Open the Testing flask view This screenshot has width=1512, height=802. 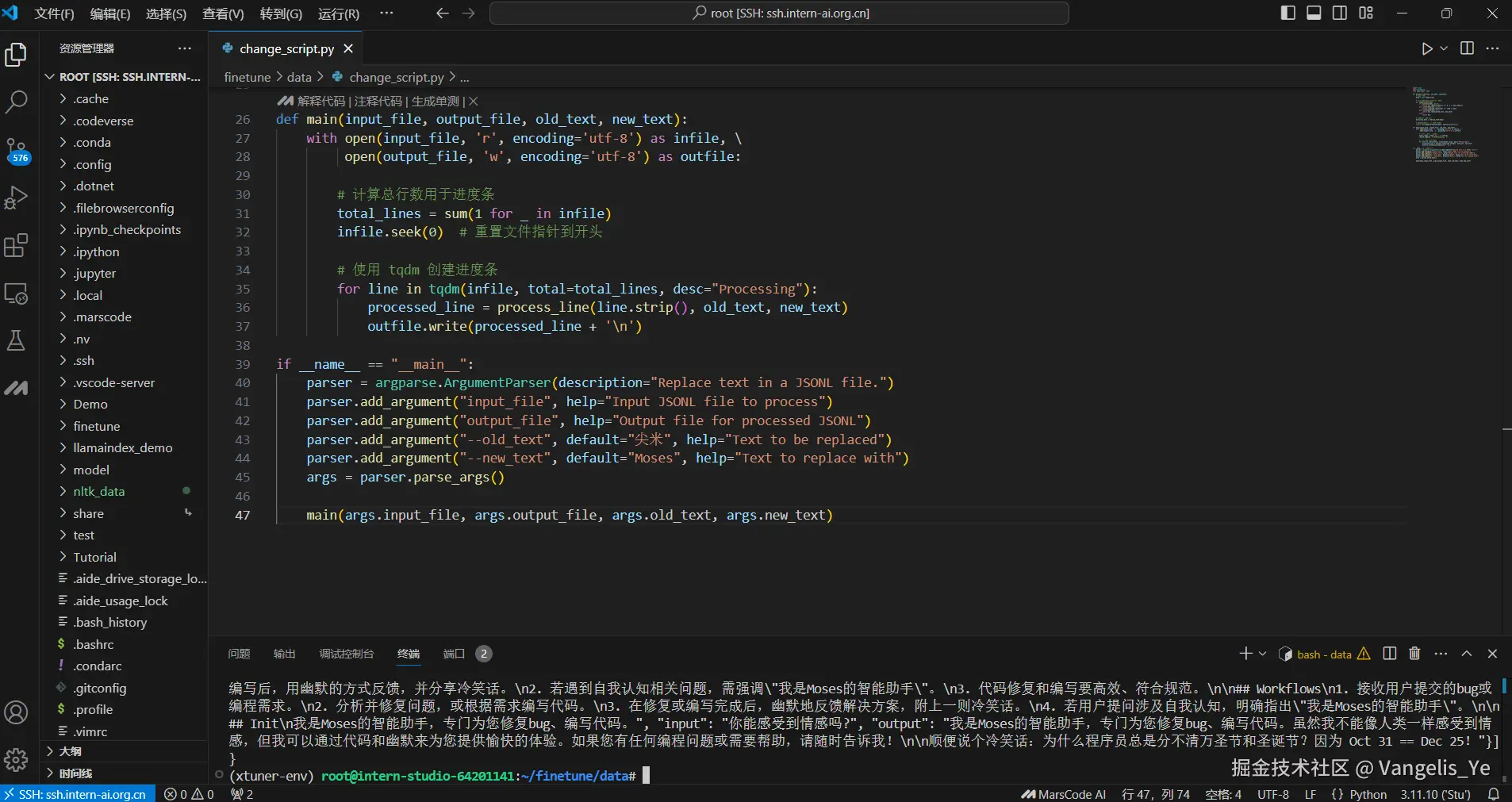pos(17,341)
